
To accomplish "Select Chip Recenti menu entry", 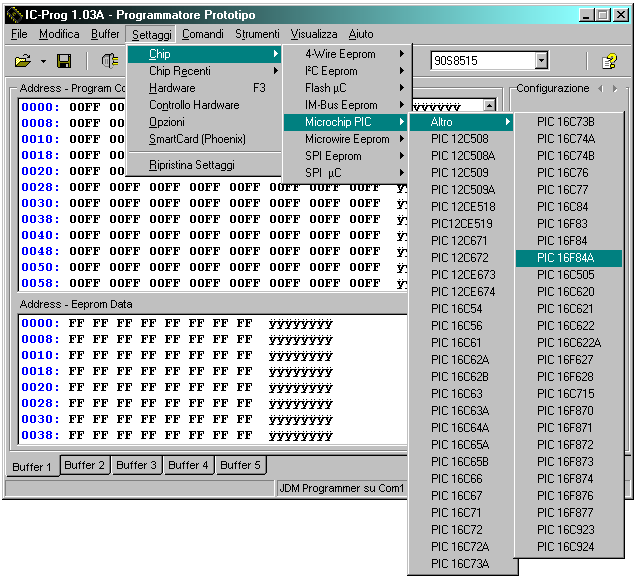I will [204, 71].
